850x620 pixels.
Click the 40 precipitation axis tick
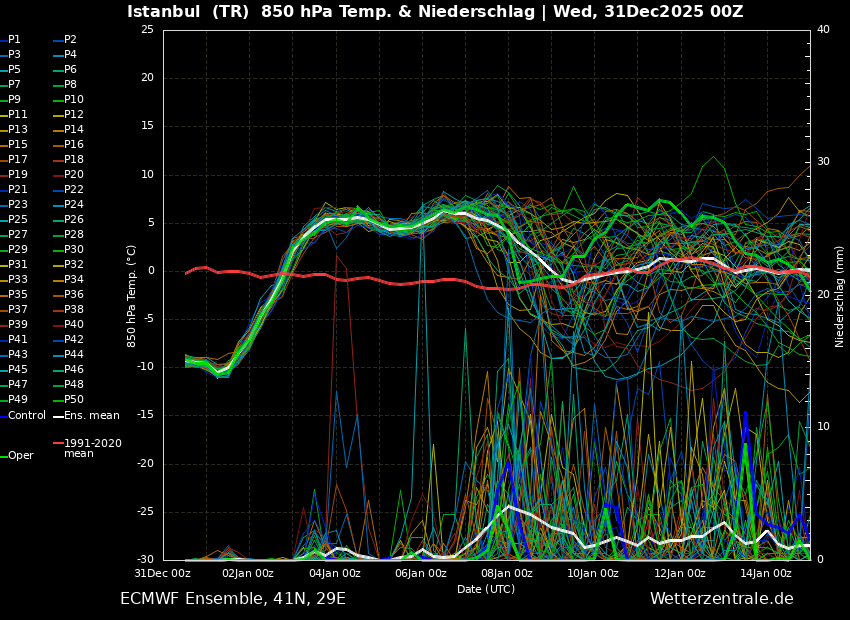point(823,29)
